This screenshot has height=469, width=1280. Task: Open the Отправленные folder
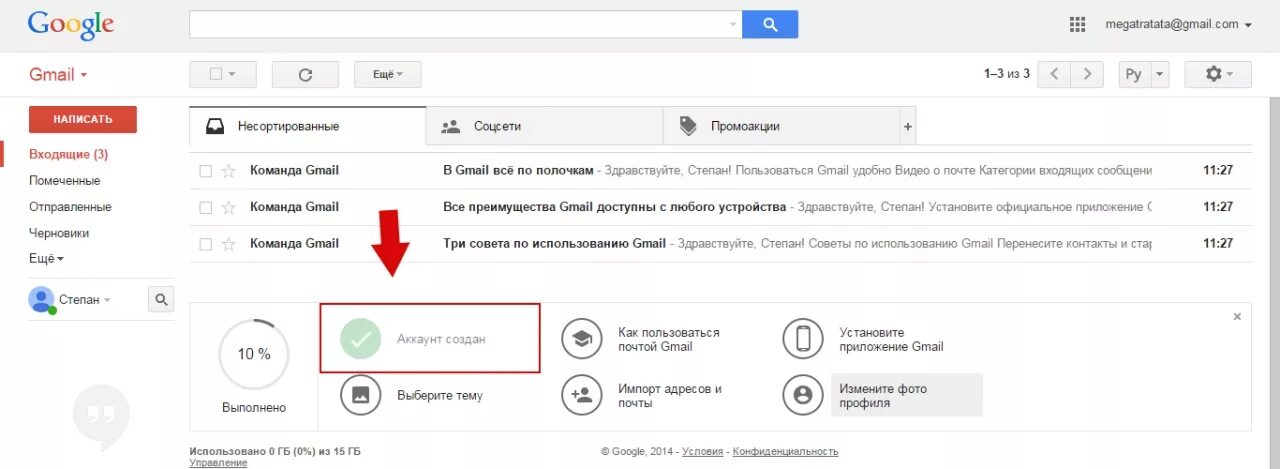[70, 207]
